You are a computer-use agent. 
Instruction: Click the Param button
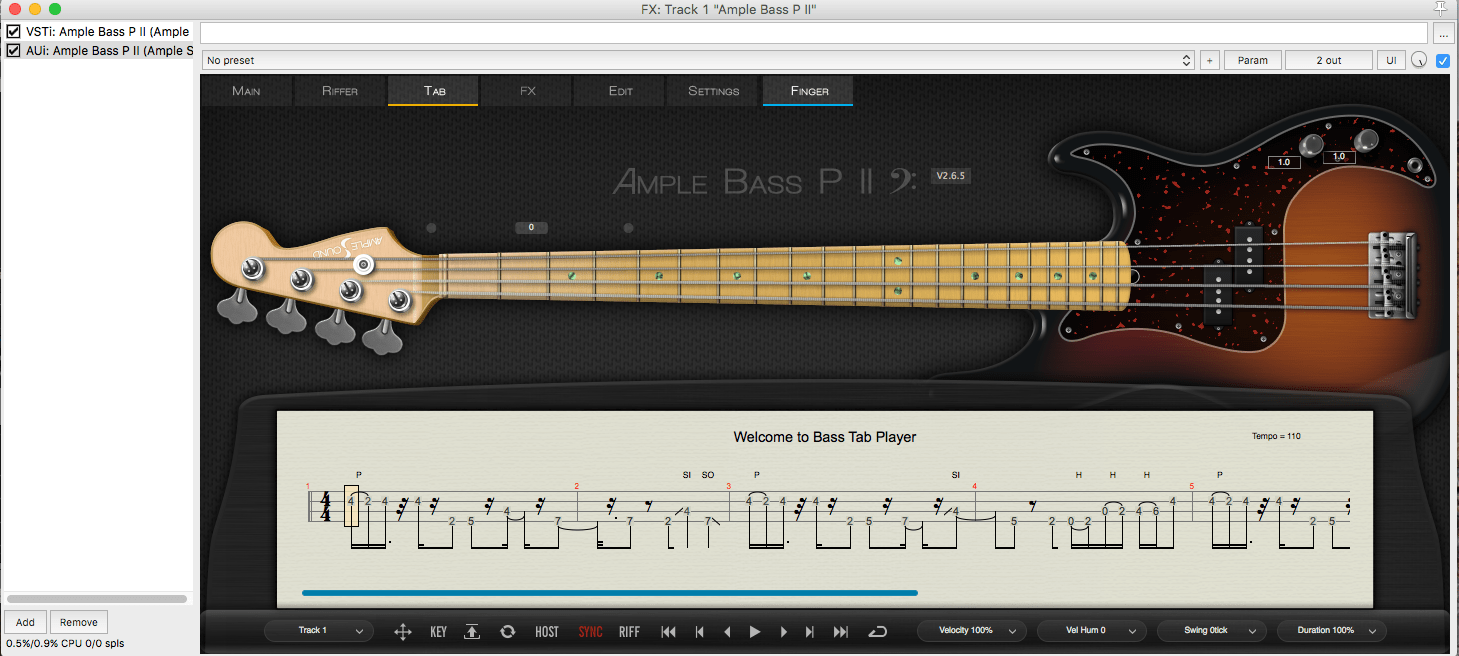(1253, 60)
